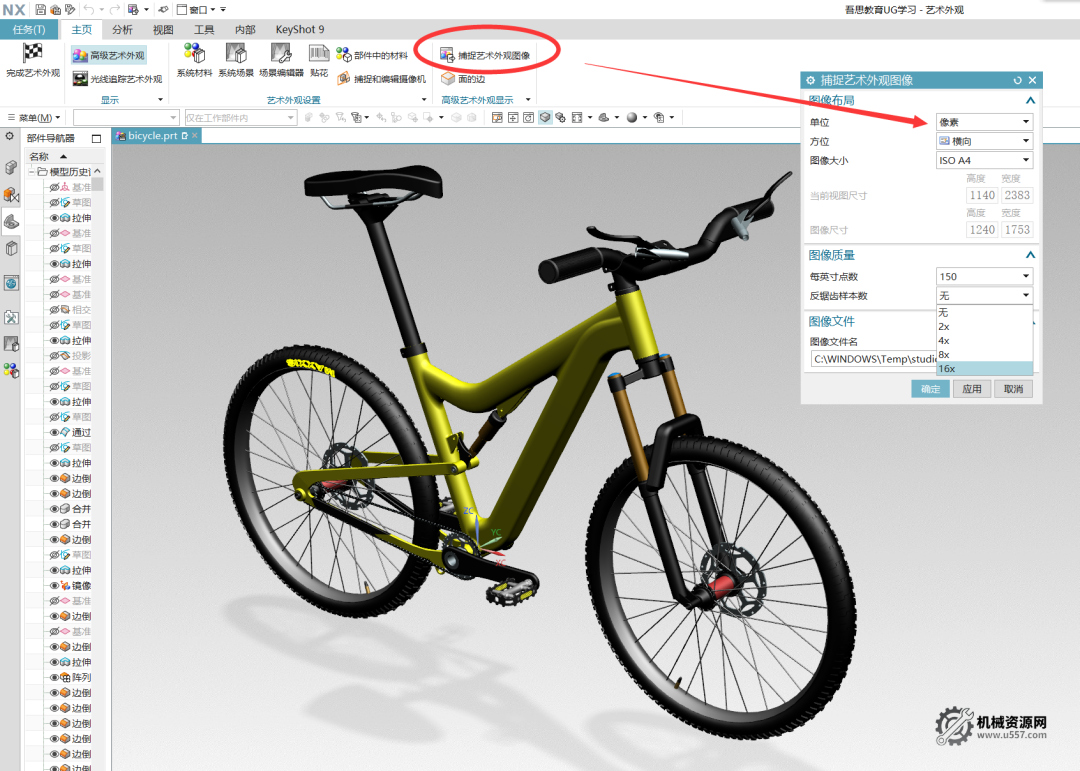Collapse the 图像布局 section chevron

1030,101
